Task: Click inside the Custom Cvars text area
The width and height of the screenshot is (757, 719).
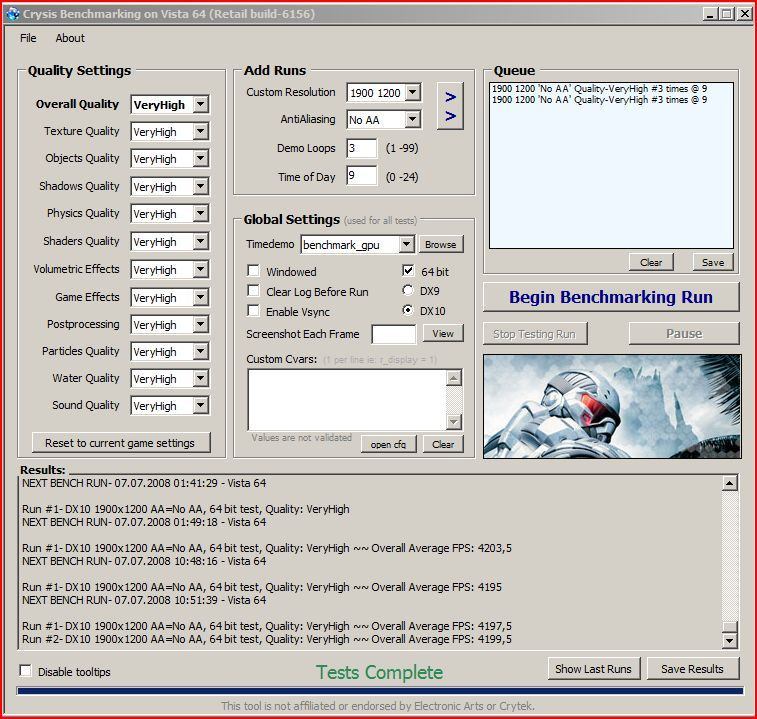Action: click(x=347, y=400)
